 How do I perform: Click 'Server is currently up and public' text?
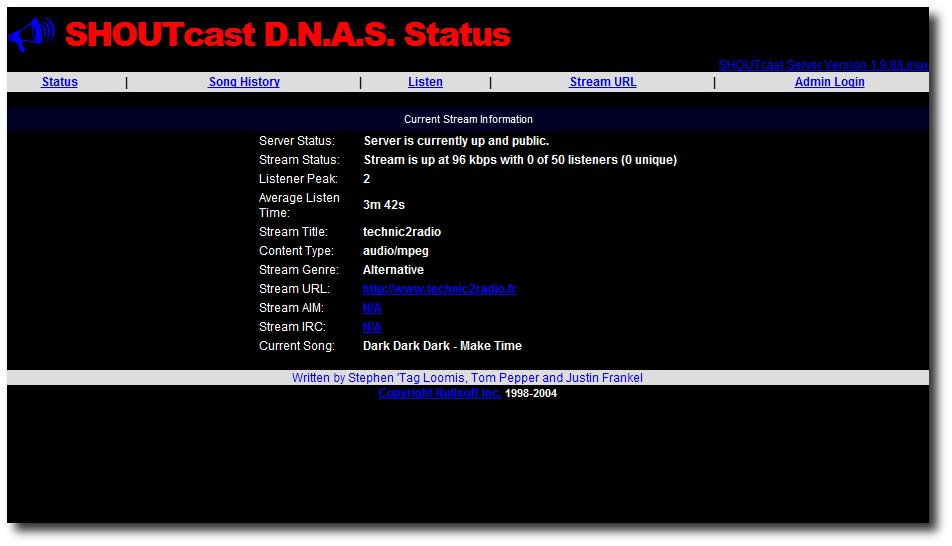[x=456, y=141]
